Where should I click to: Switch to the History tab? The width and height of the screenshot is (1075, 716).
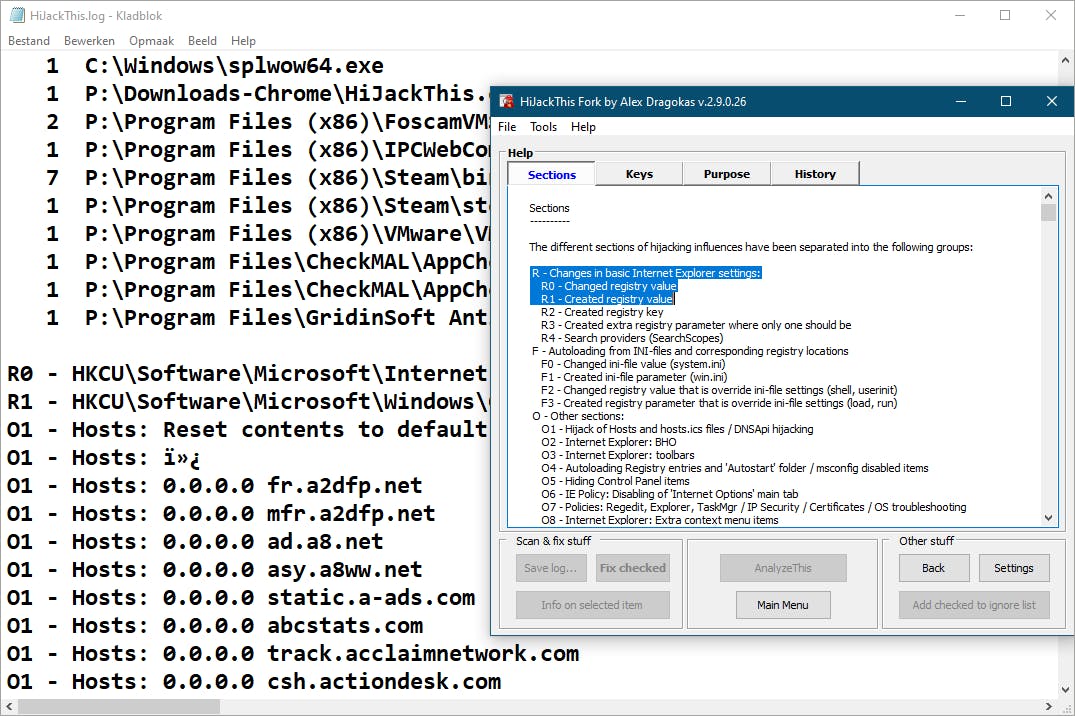[x=815, y=174]
